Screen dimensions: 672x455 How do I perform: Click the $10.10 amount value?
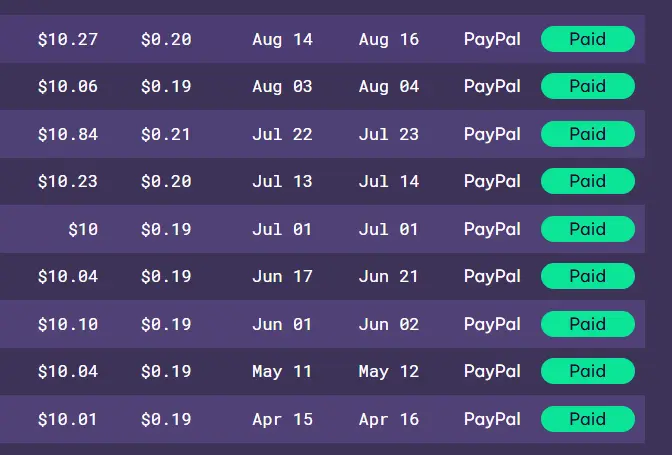[68, 324]
